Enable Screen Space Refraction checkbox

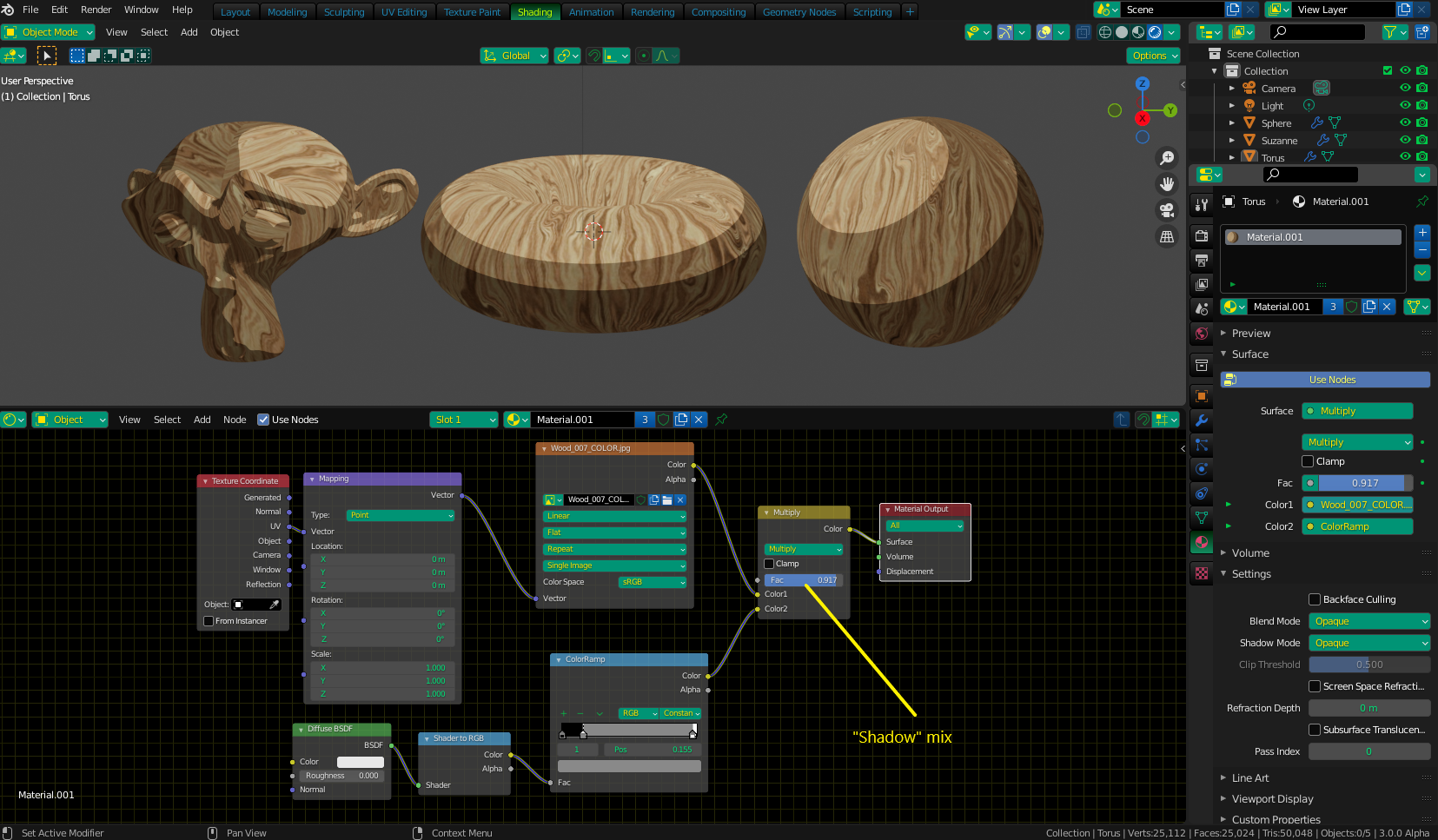[x=1315, y=686]
